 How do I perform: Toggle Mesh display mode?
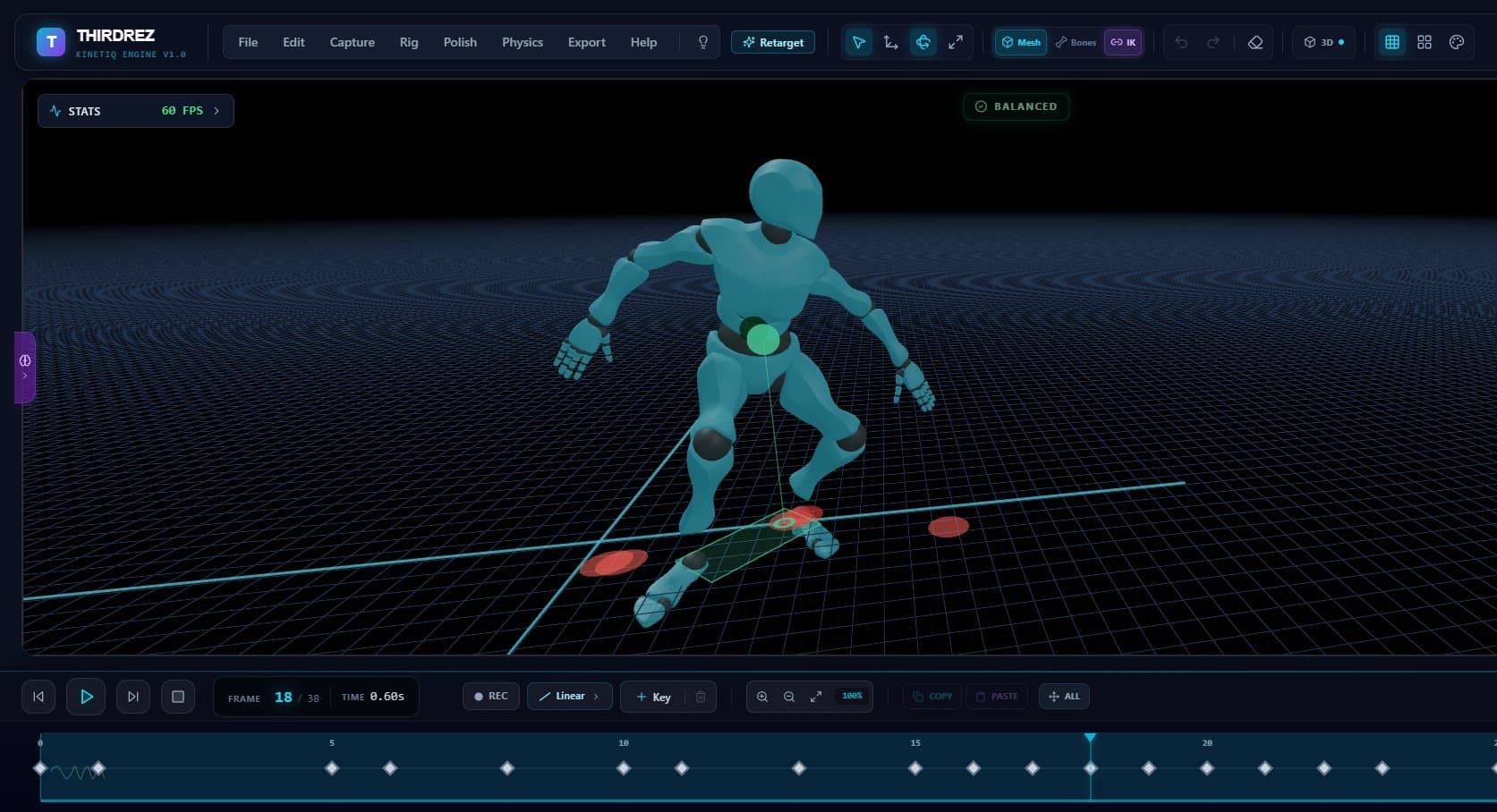point(1021,42)
